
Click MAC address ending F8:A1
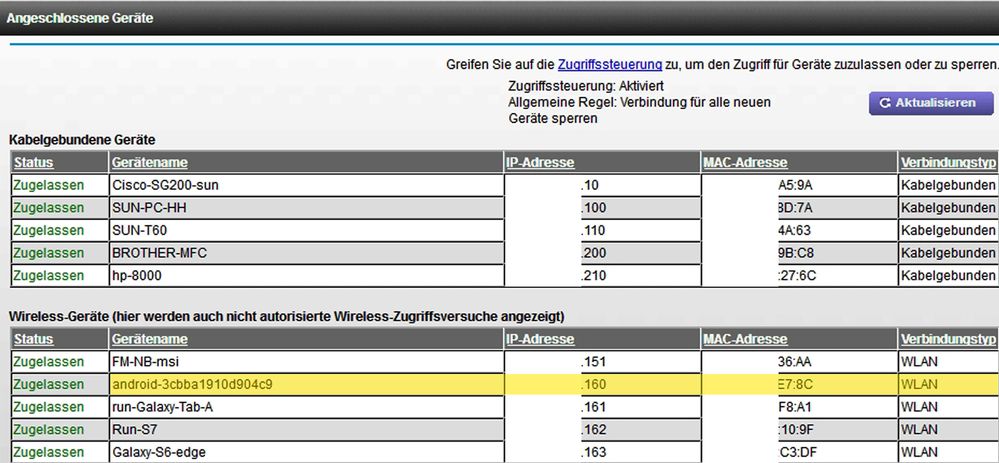click(794, 406)
